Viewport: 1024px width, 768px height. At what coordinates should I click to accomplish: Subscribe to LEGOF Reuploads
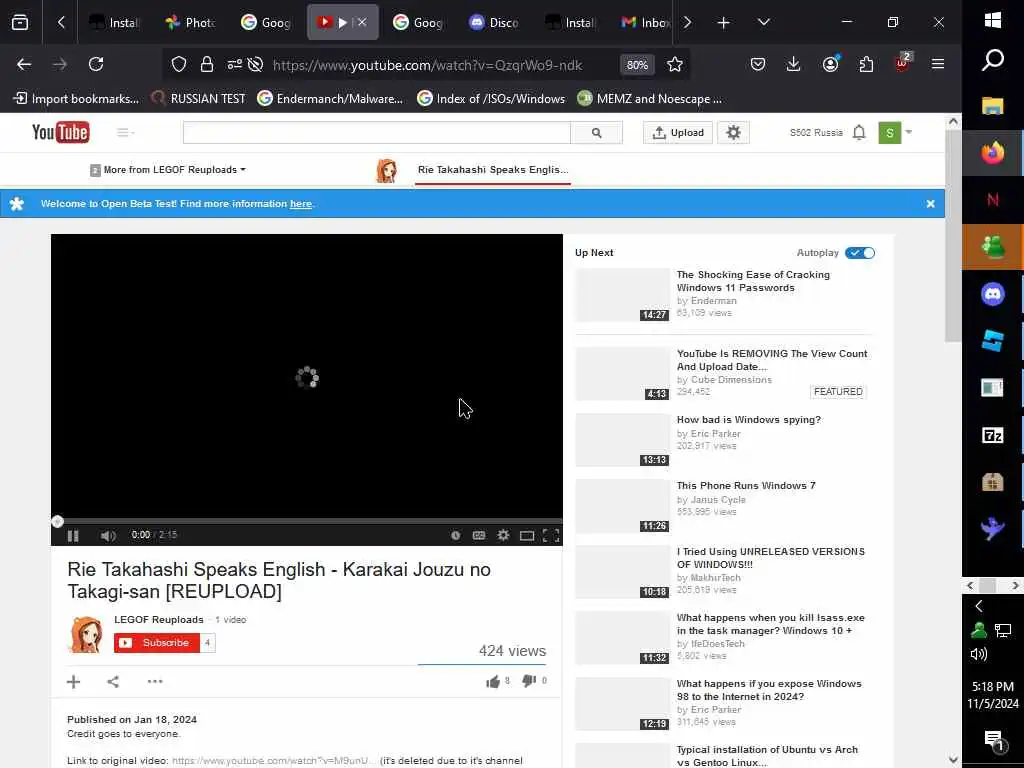pos(156,643)
